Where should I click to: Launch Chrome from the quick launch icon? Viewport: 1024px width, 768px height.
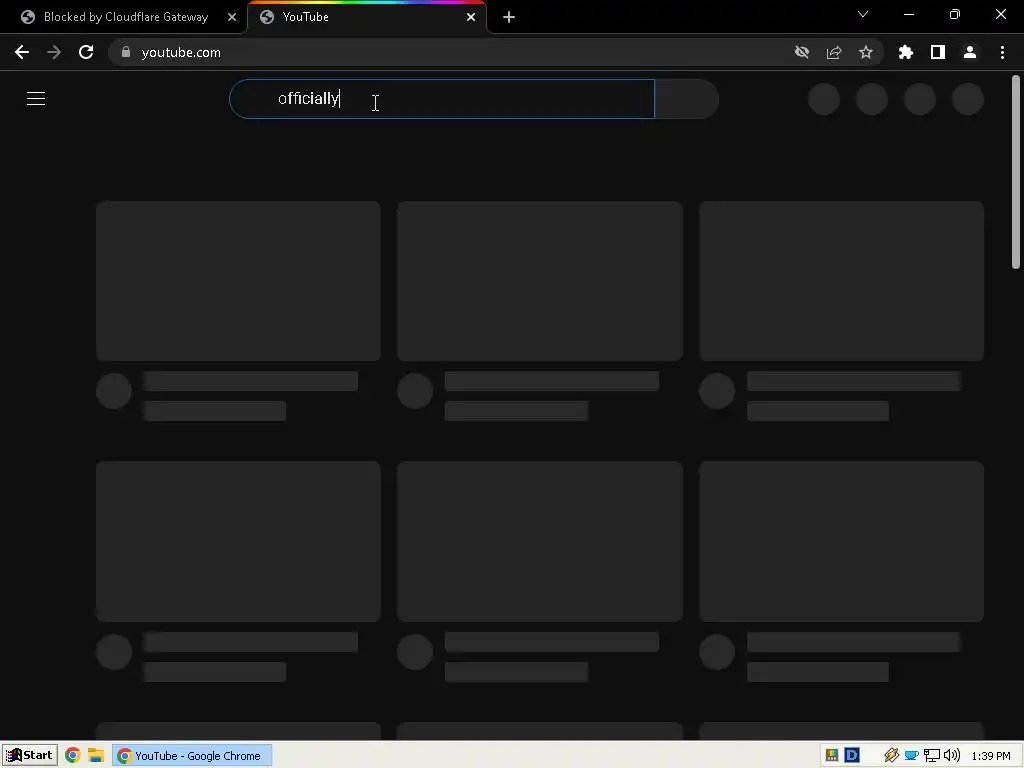pos(72,756)
